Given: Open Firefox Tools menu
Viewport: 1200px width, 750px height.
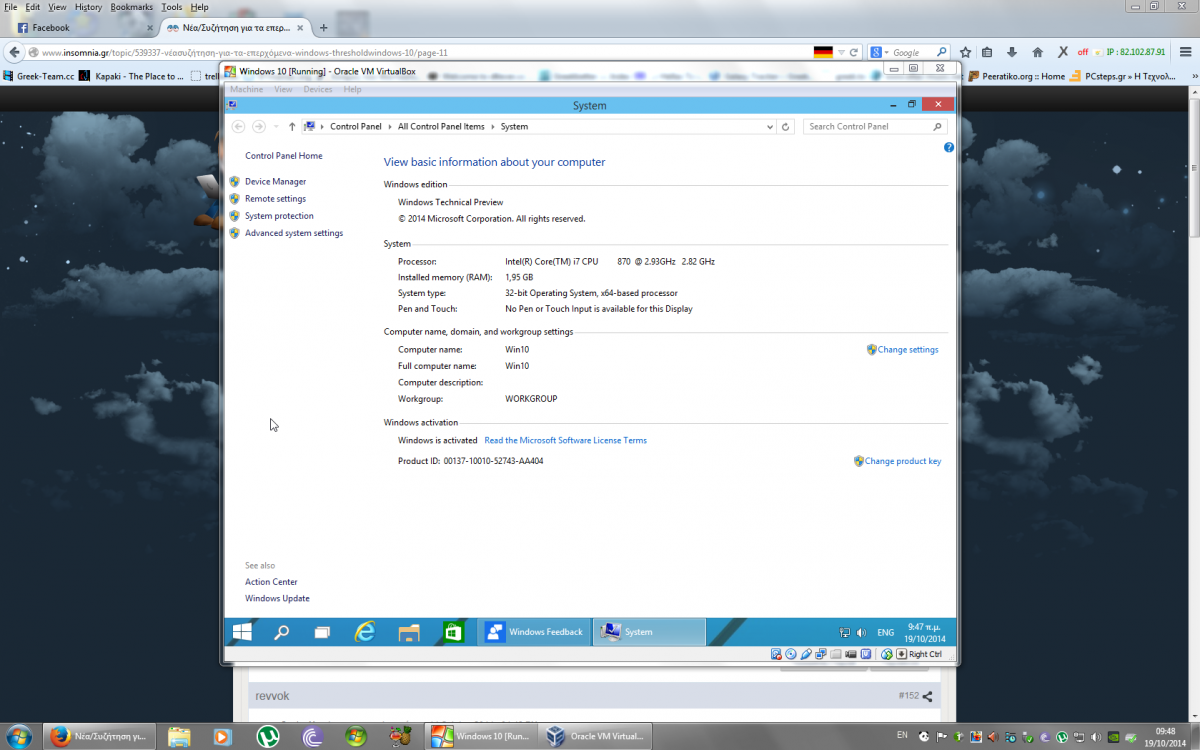Looking at the screenshot, I should pyautogui.click(x=172, y=7).
